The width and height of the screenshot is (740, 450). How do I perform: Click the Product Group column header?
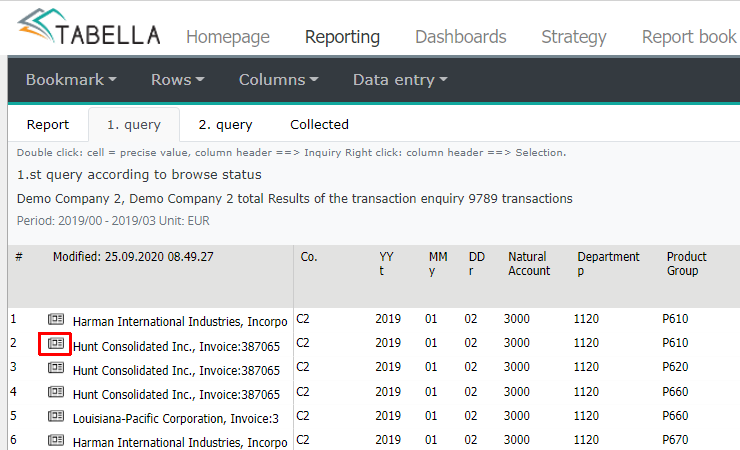(687, 264)
